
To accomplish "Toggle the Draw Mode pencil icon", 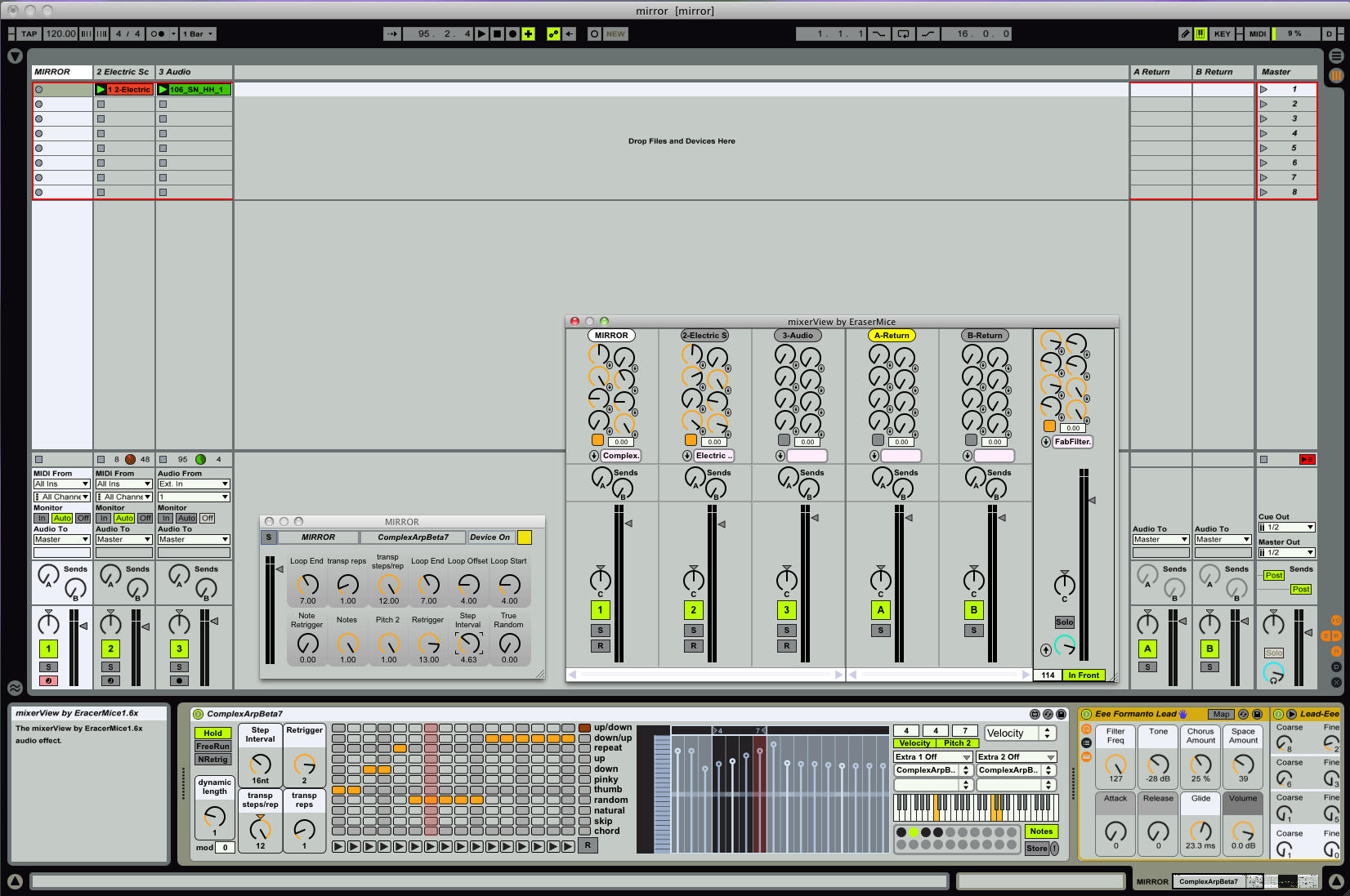I will pos(1185,33).
